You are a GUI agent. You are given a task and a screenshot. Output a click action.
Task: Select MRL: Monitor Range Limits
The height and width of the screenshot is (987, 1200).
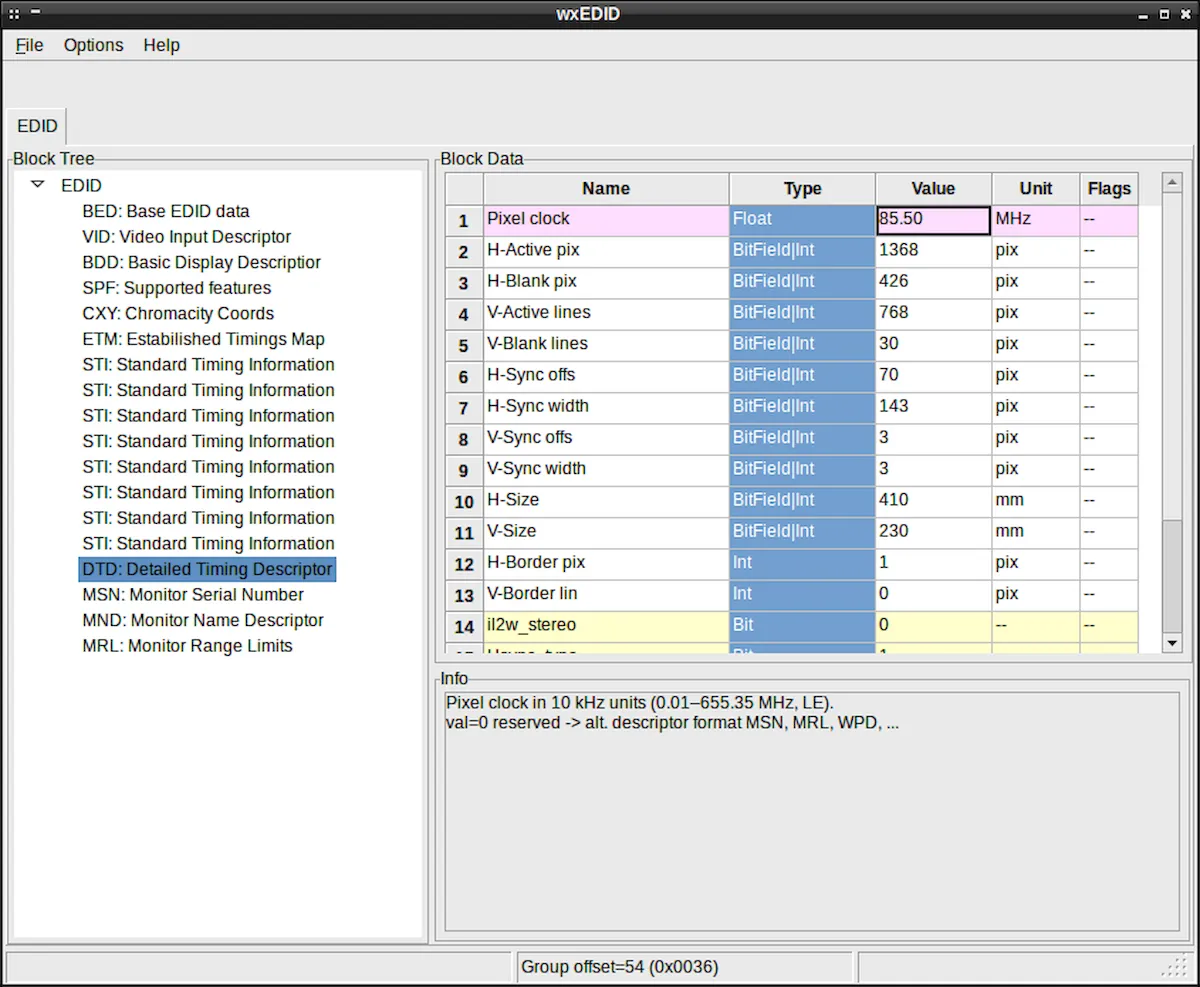pos(188,646)
